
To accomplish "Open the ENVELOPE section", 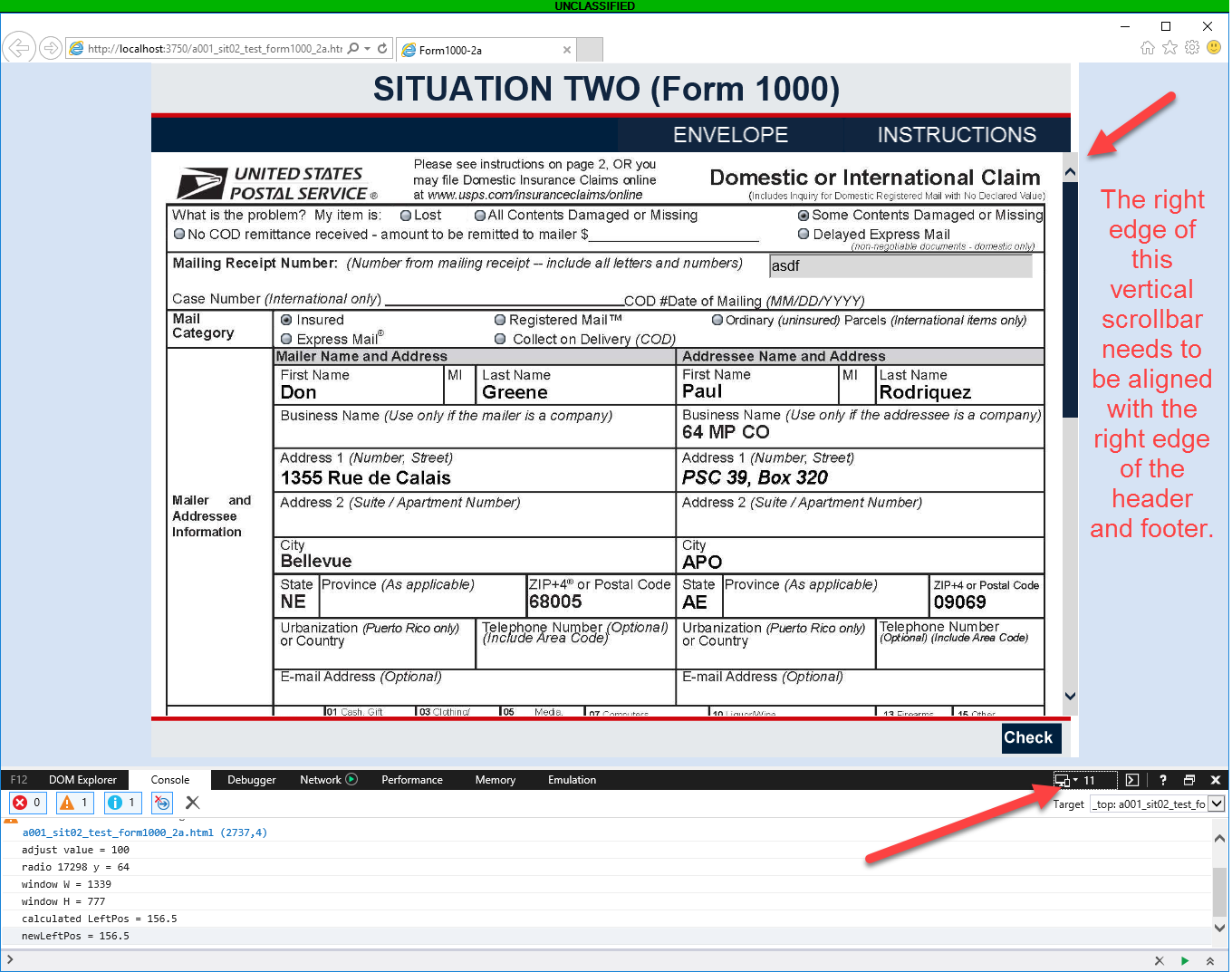I will (730, 135).
